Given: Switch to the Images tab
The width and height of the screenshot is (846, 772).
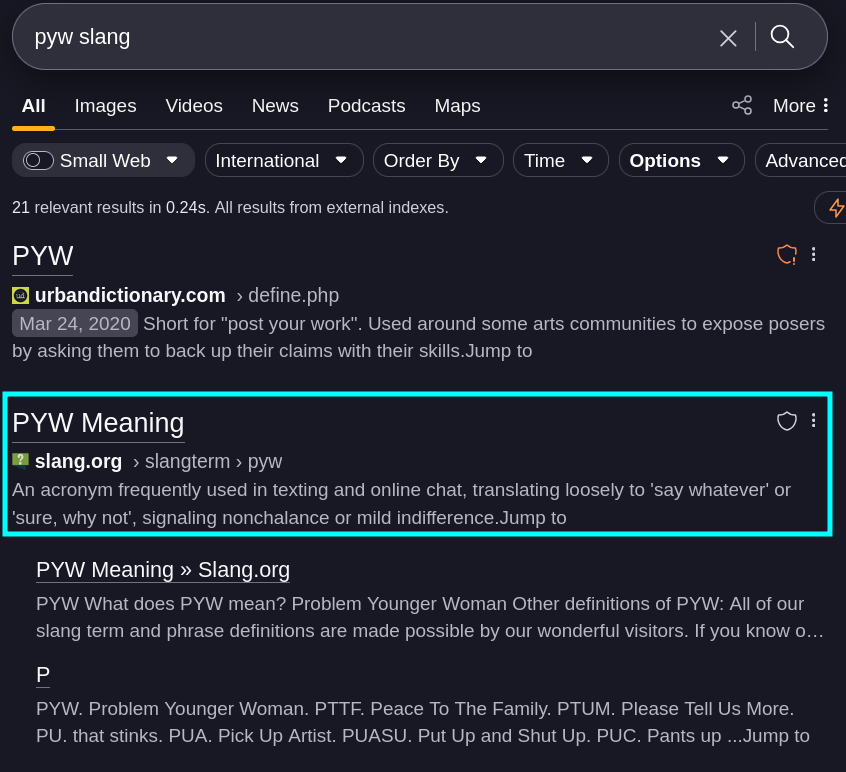Looking at the screenshot, I should tap(105, 106).
